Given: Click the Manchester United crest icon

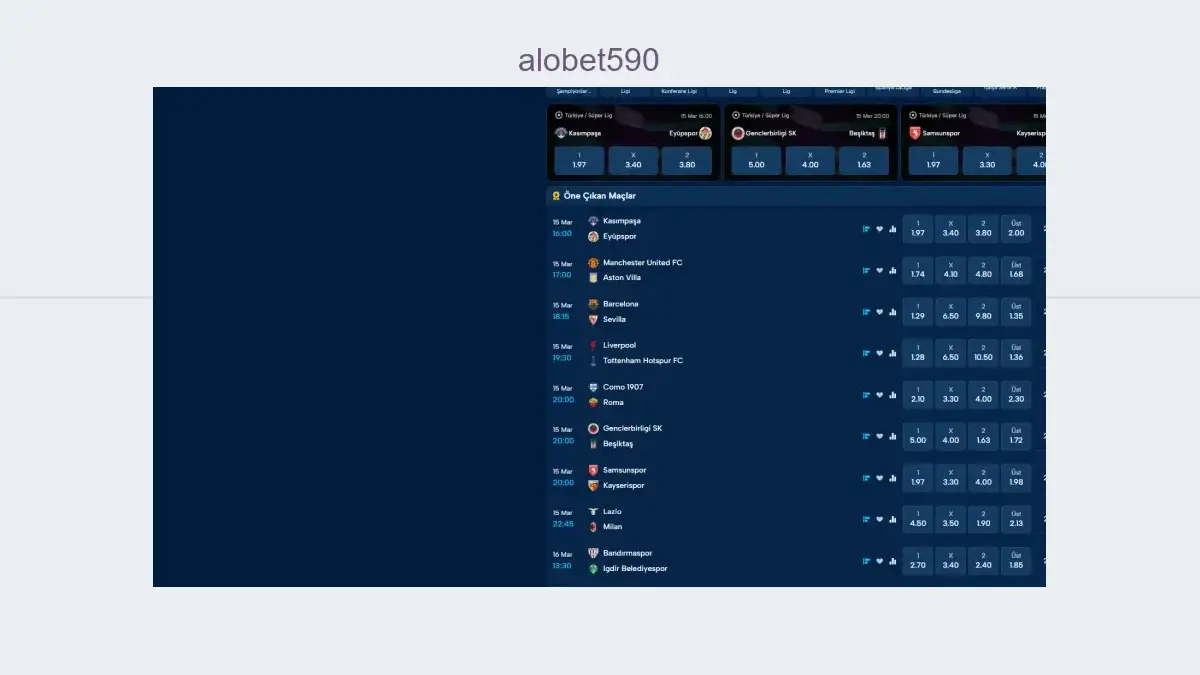Looking at the screenshot, I should 593,263.
